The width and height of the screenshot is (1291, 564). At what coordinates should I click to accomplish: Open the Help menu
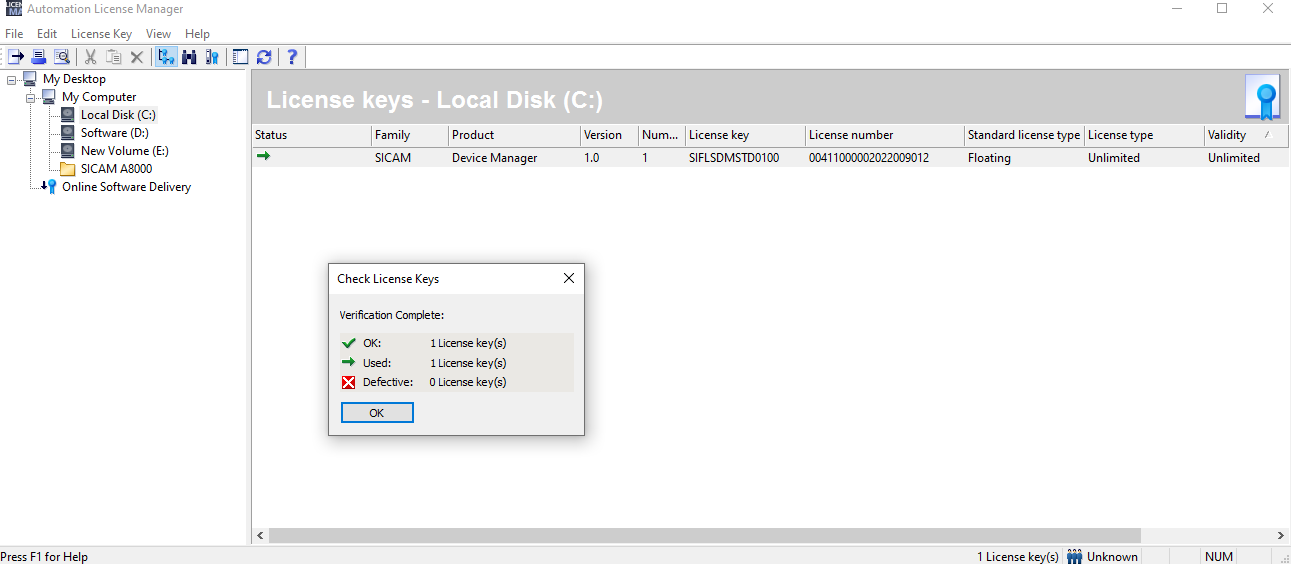point(197,34)
